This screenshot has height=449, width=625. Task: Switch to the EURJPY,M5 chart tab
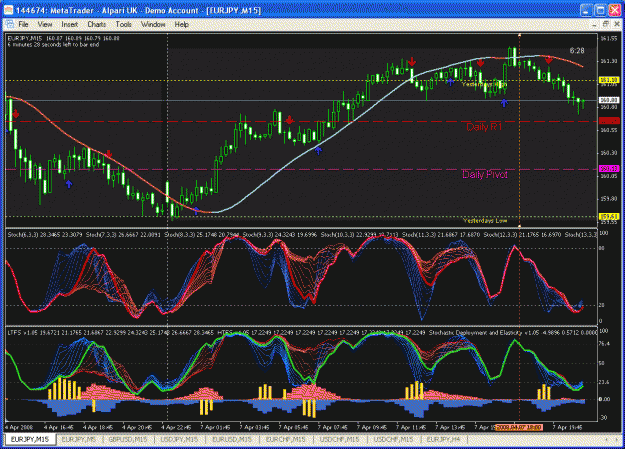(x=79, y=439)
